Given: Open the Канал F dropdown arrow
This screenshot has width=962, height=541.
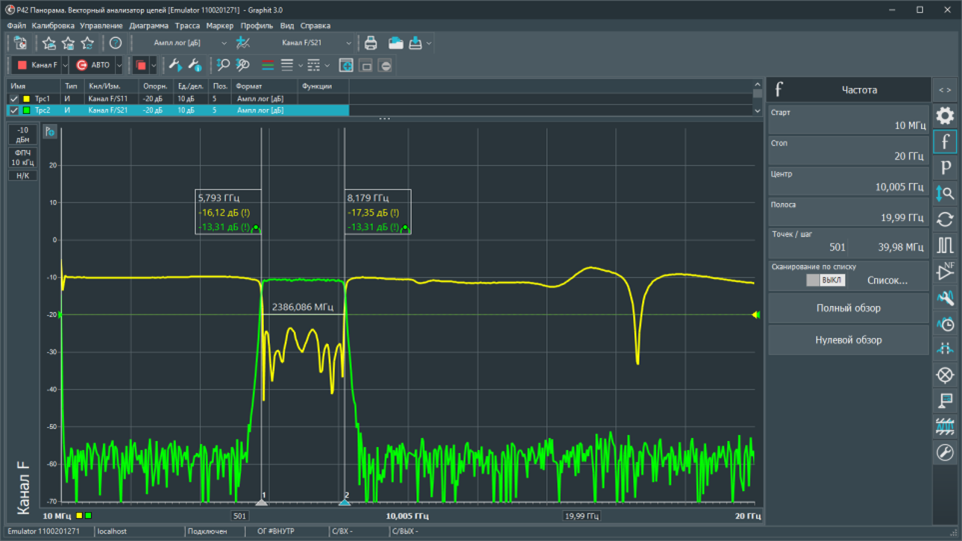Looking at the screenshot, I should point(65,65).
